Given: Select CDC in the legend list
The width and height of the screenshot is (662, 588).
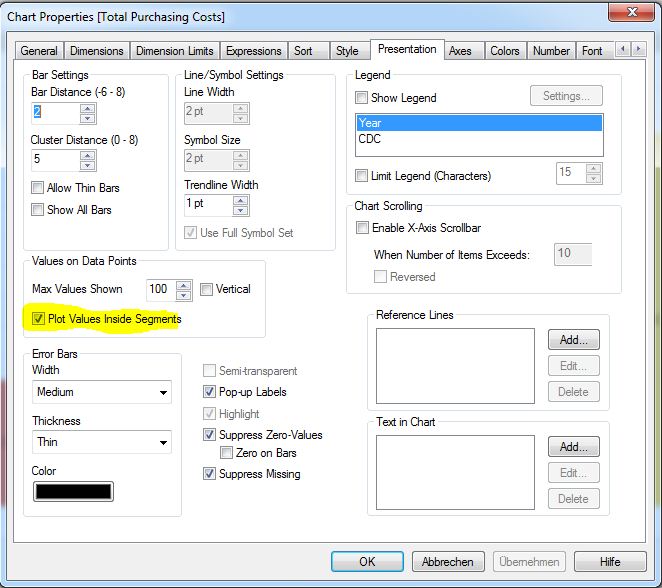Looking at the screenshot, I should point(479,139).
